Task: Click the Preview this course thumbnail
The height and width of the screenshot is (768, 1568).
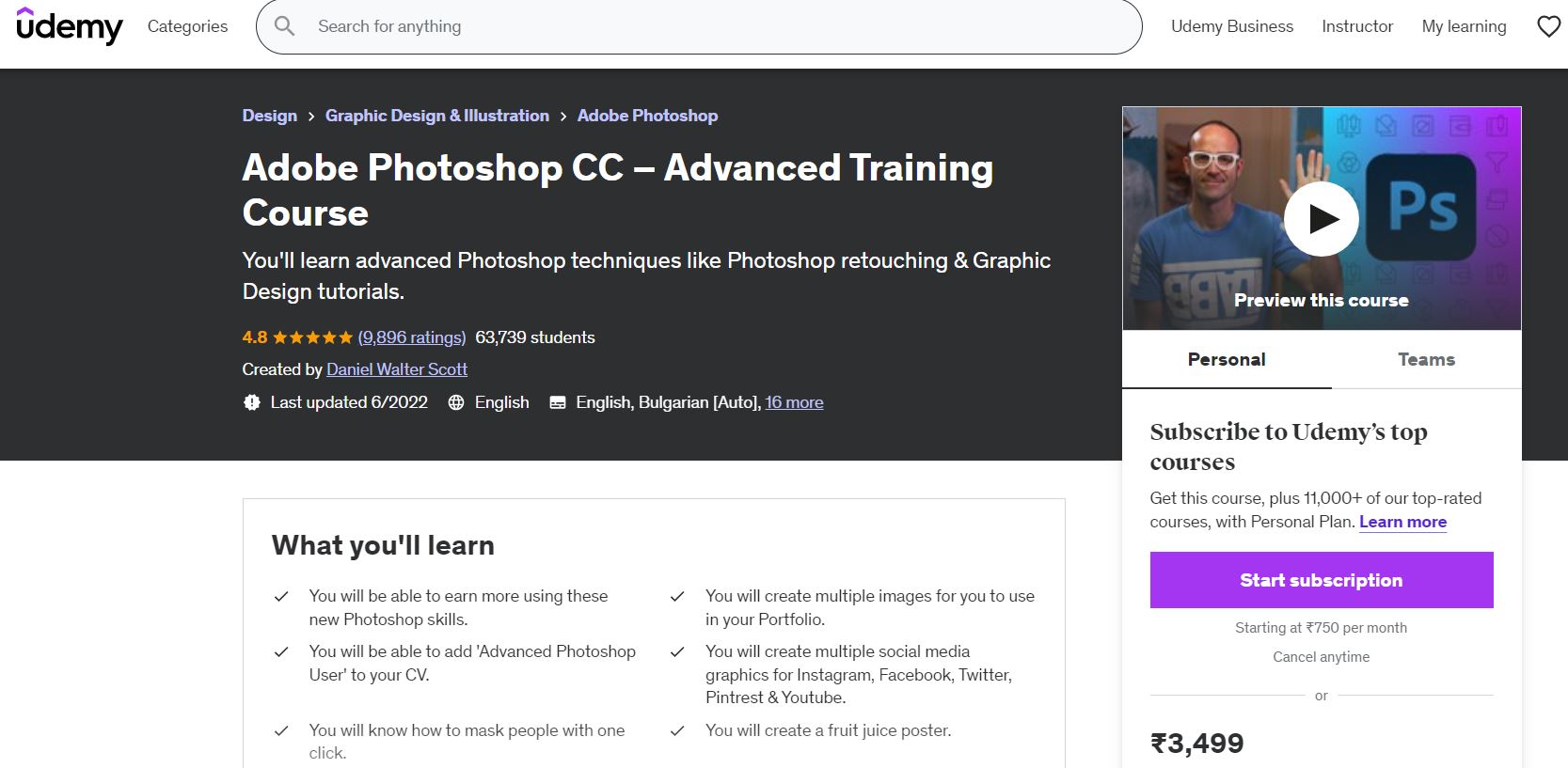Action: [1321, 218]
